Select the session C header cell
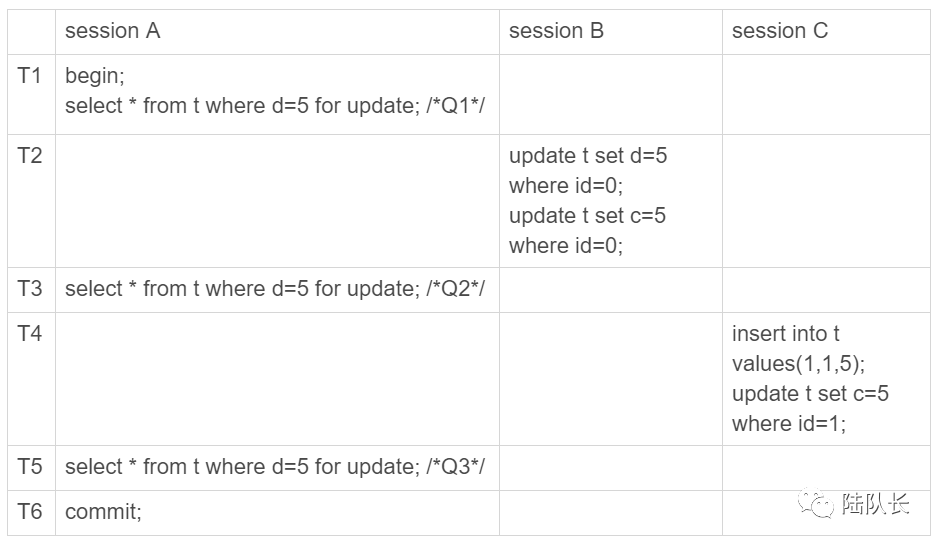 tap(826, 32)
